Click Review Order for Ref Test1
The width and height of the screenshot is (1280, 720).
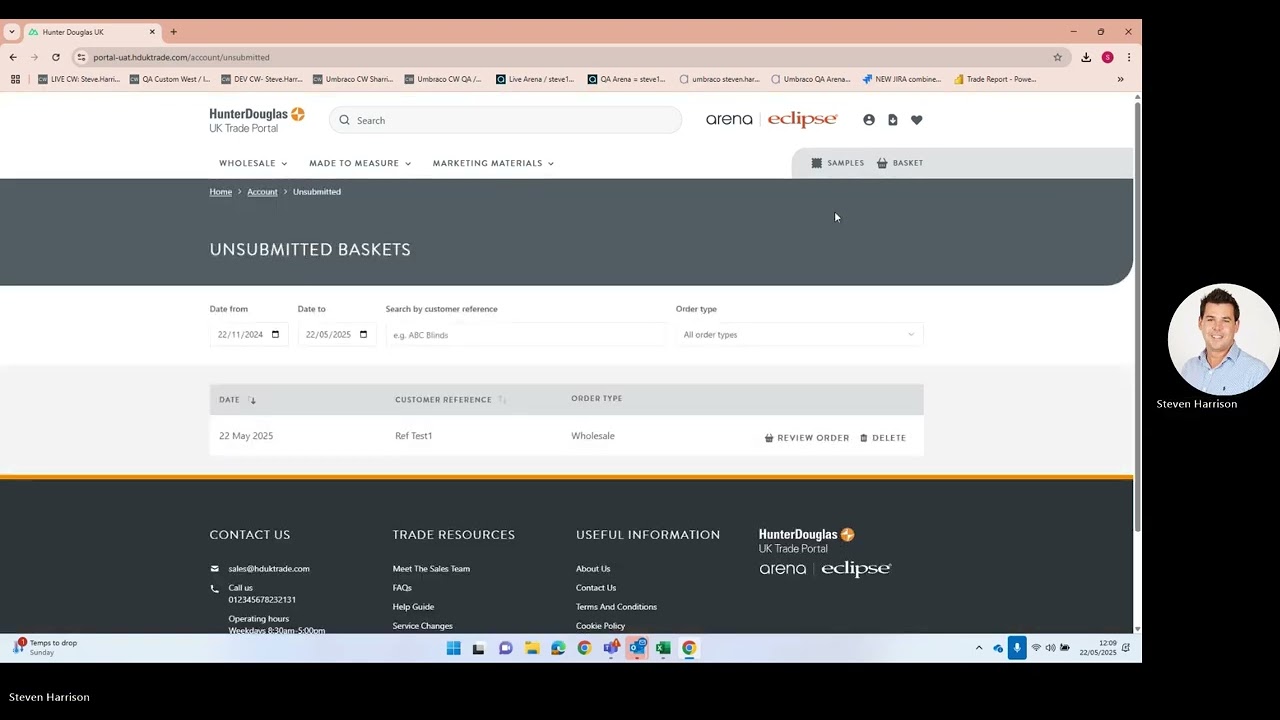tap(807, 438)
